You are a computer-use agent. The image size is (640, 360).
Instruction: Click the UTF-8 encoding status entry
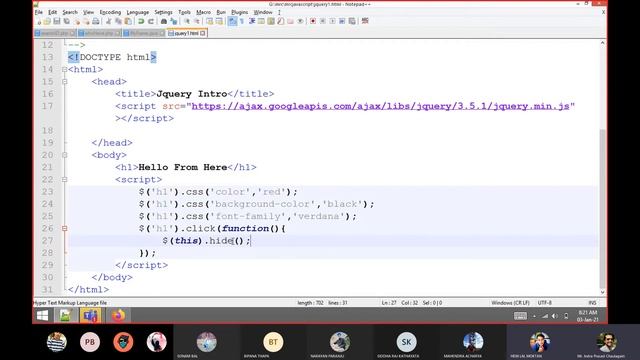(x=545, y=303)
